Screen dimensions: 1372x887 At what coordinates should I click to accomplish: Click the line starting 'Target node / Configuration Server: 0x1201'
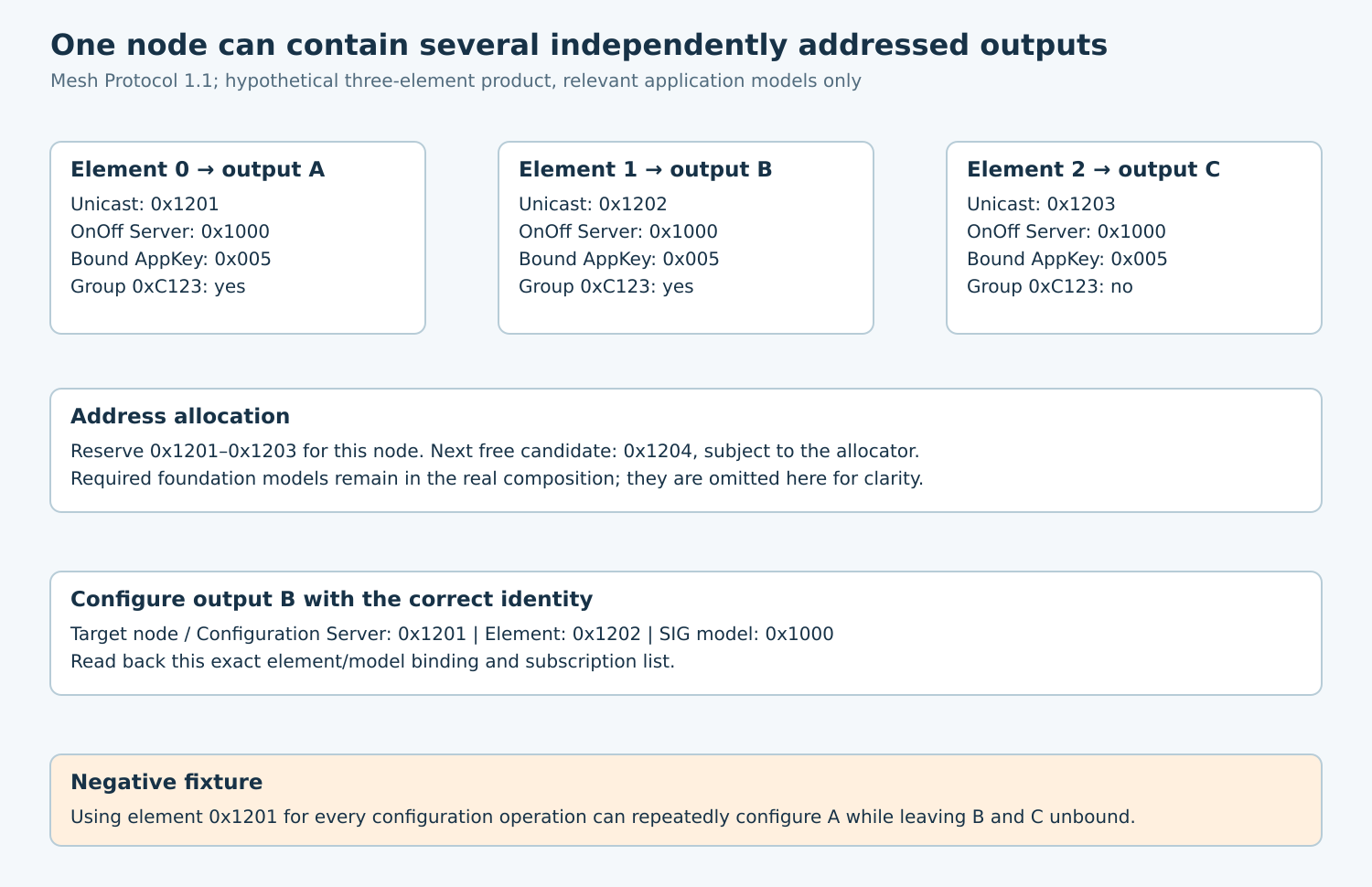(x=452, y=634)
